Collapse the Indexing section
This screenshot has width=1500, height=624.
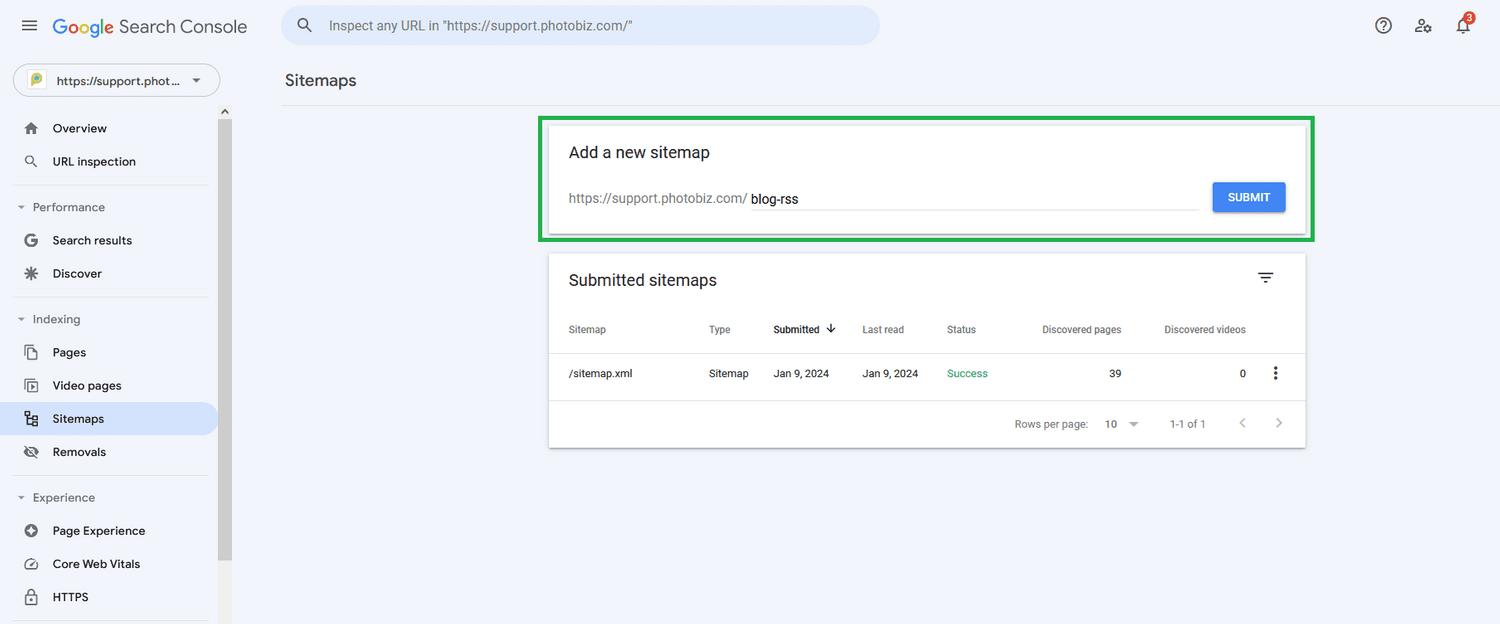[x=20, y=319]
